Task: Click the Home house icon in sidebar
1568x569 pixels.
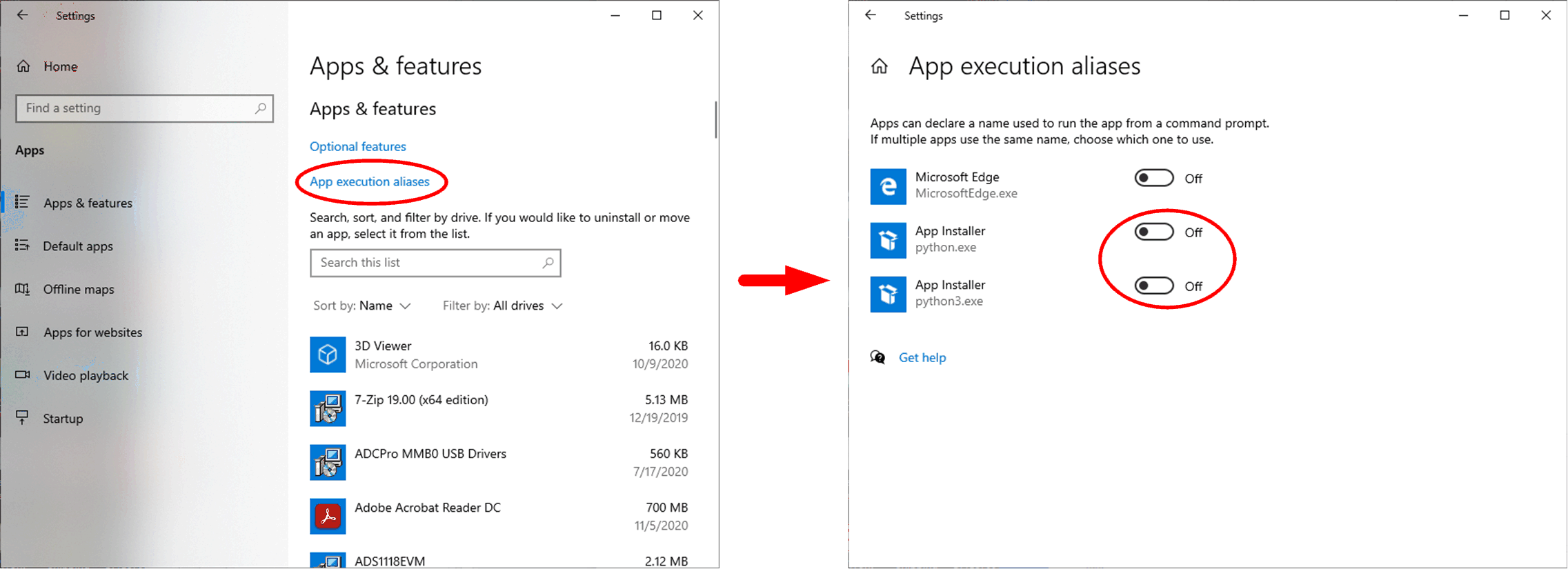Action: tap(23, 66)
